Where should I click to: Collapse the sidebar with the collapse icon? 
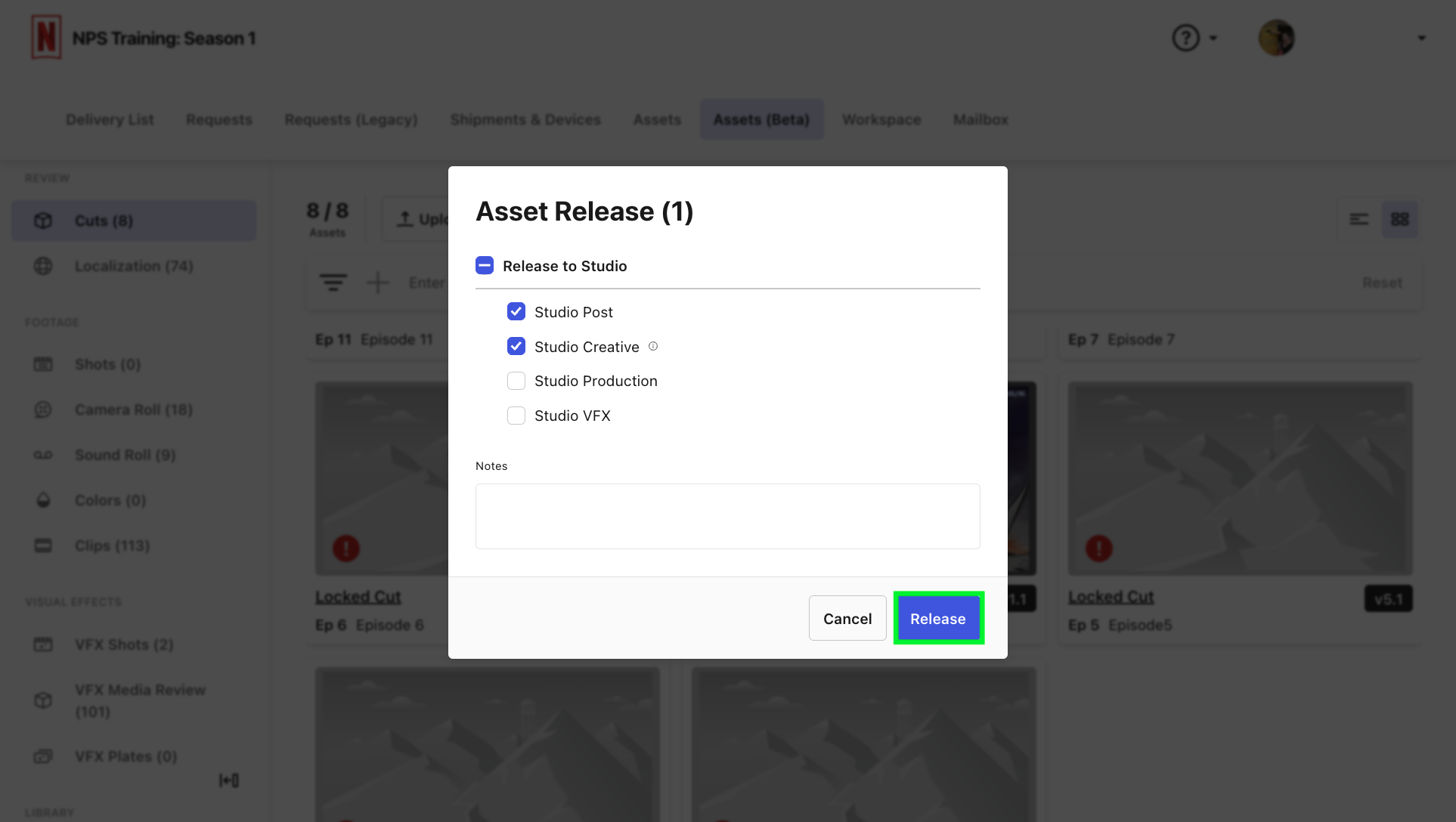(229, 780)
